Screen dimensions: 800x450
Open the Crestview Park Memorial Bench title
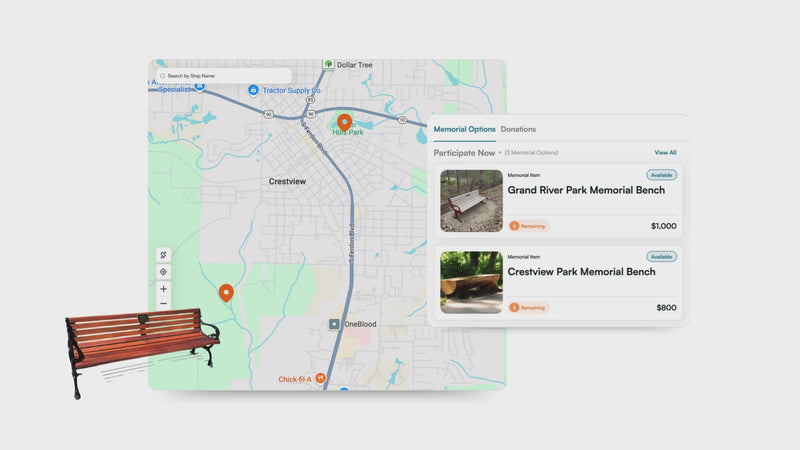click(581, 272)
